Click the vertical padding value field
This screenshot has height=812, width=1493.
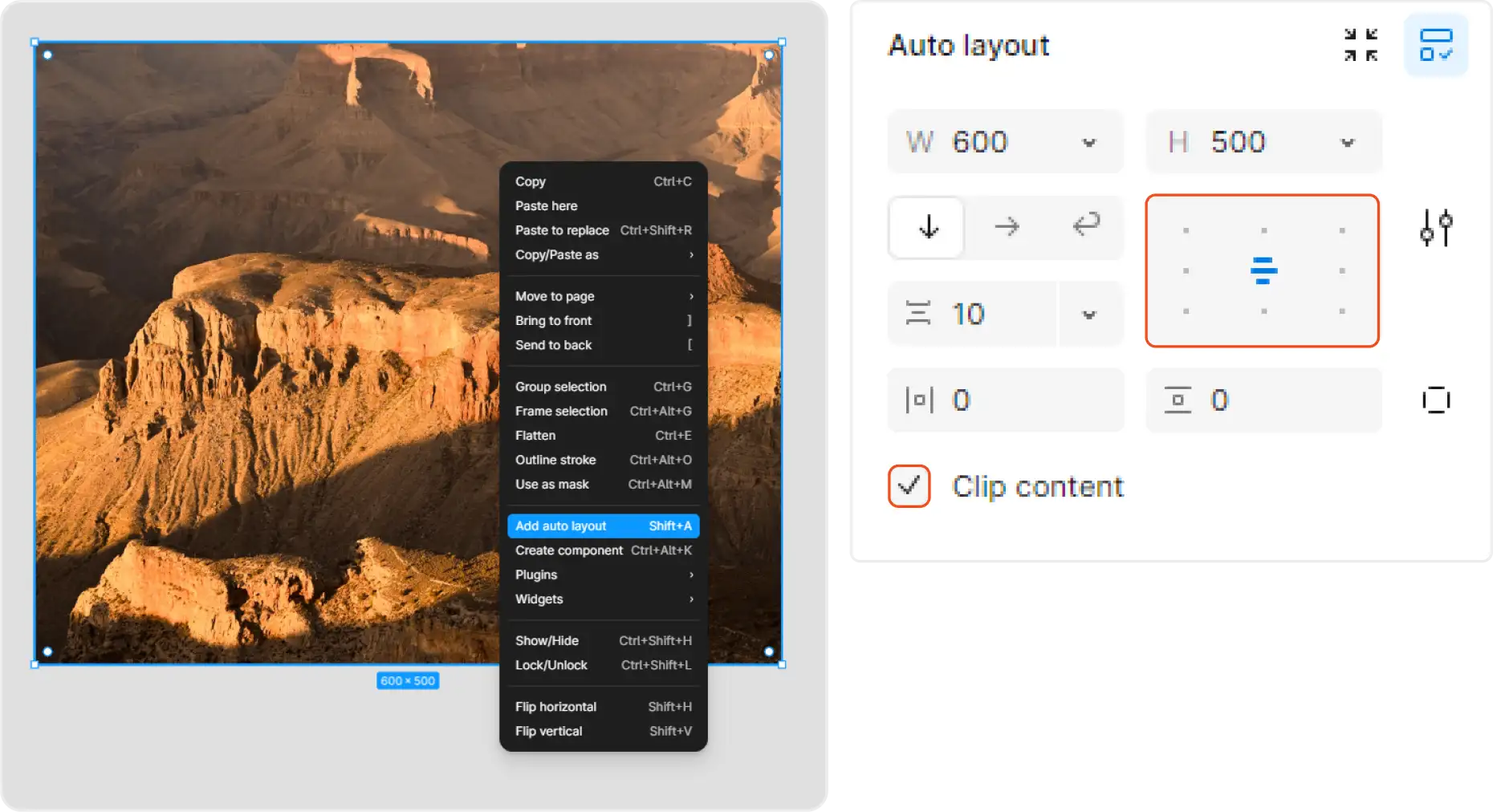pyautogui.click(x=1264, y=400)
